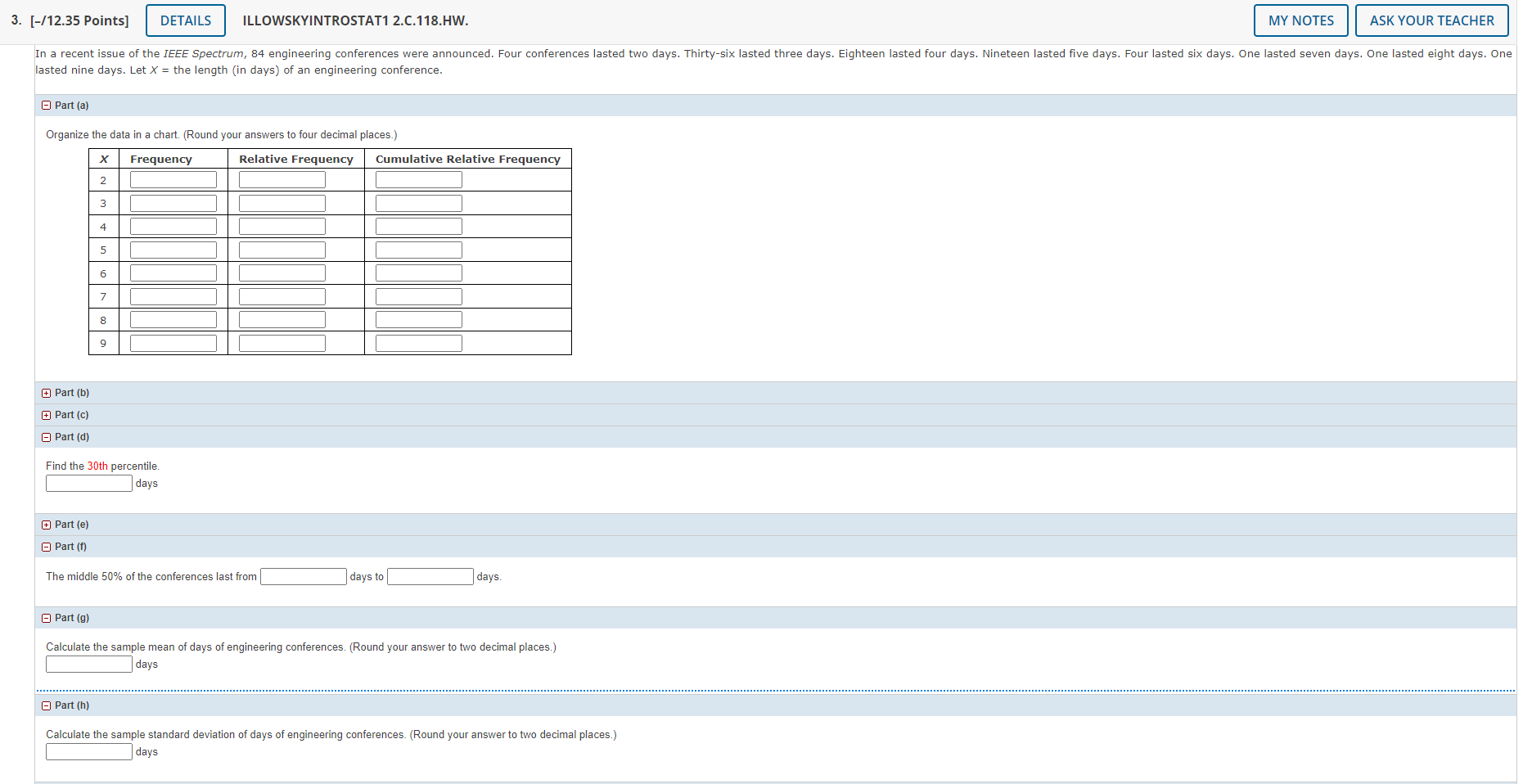The height and width of the screenshot is (784, 1523).
Task: Collapse the Part (a) section
Action: 46,105
